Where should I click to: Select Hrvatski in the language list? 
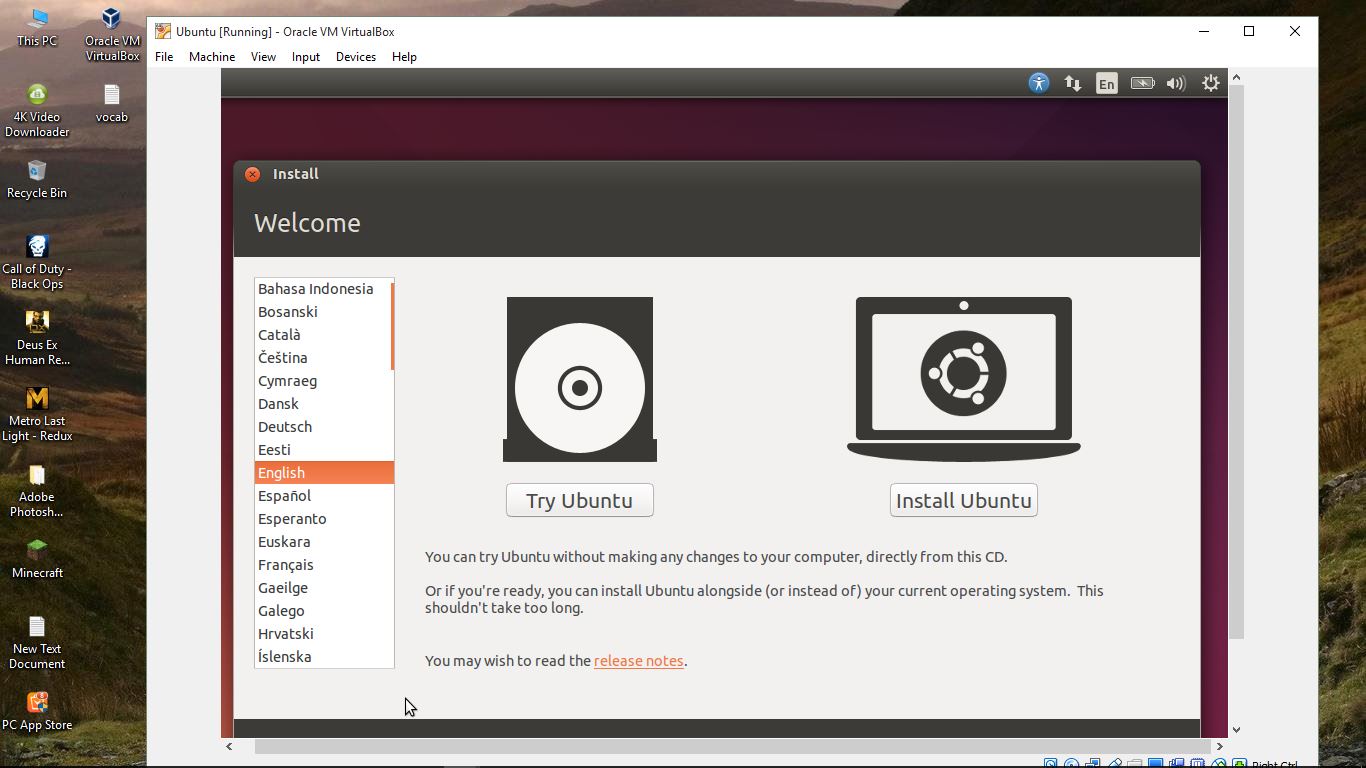coord(323,634)
